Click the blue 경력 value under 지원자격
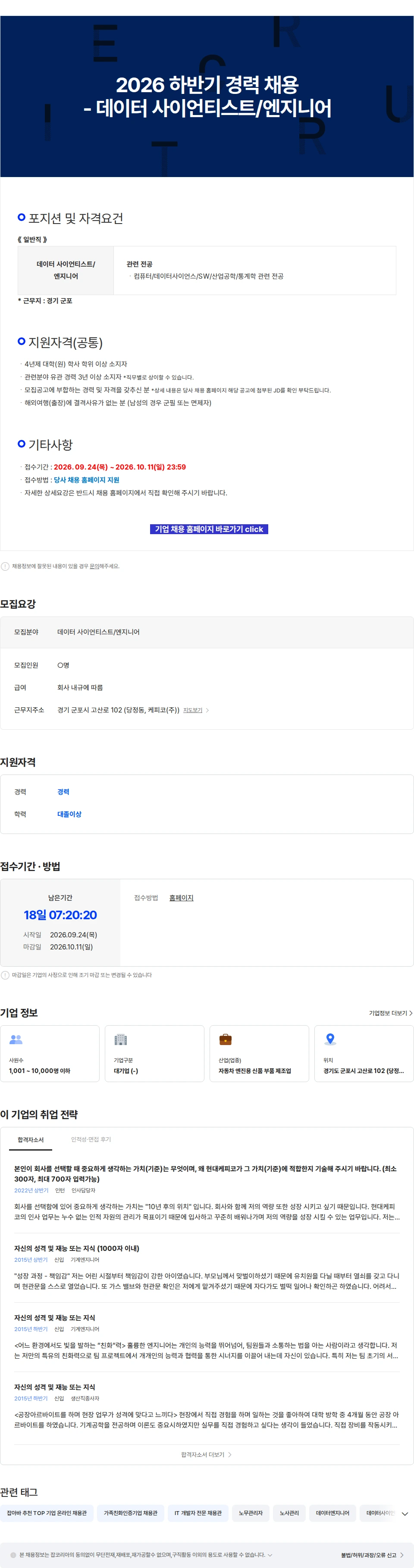 coord(63,792)
